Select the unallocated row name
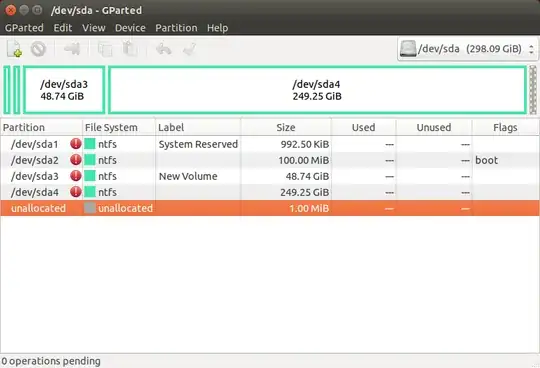The image size is (540, 368). pos(38,208)
